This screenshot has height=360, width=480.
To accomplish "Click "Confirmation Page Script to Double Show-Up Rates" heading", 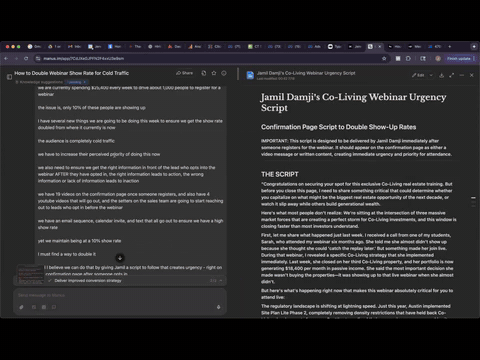I will 338,127.
